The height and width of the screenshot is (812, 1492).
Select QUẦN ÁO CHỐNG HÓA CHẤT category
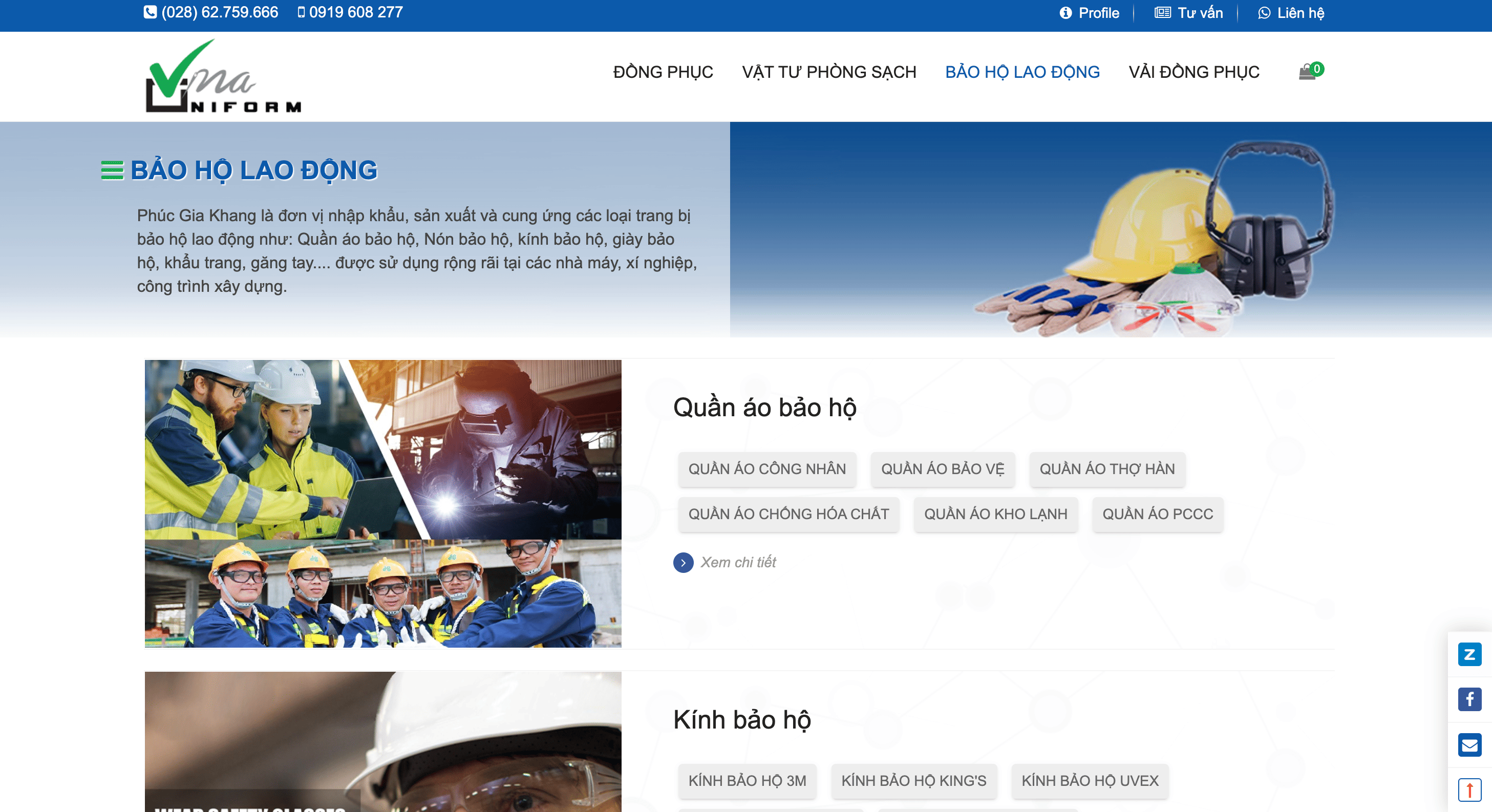tap(788, 515)
